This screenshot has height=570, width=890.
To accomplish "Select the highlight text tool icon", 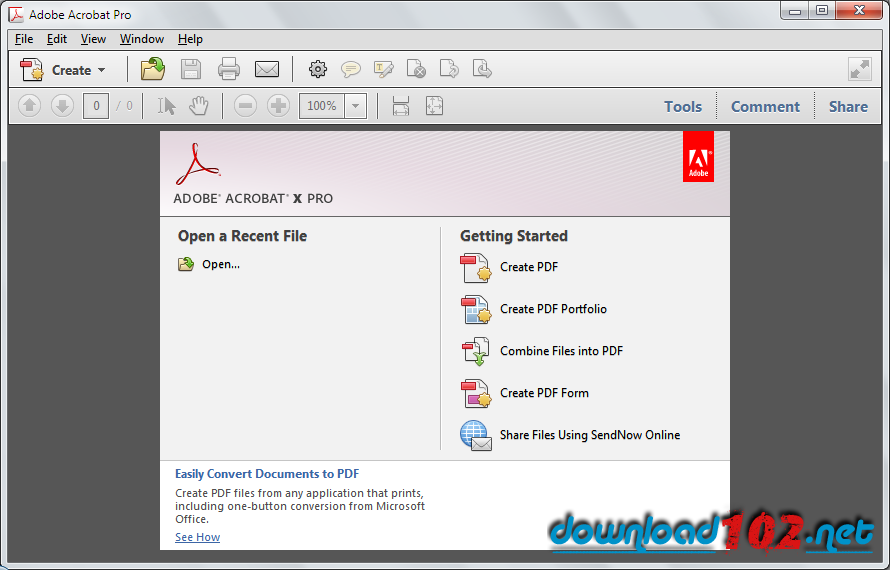I will [384, 69].
